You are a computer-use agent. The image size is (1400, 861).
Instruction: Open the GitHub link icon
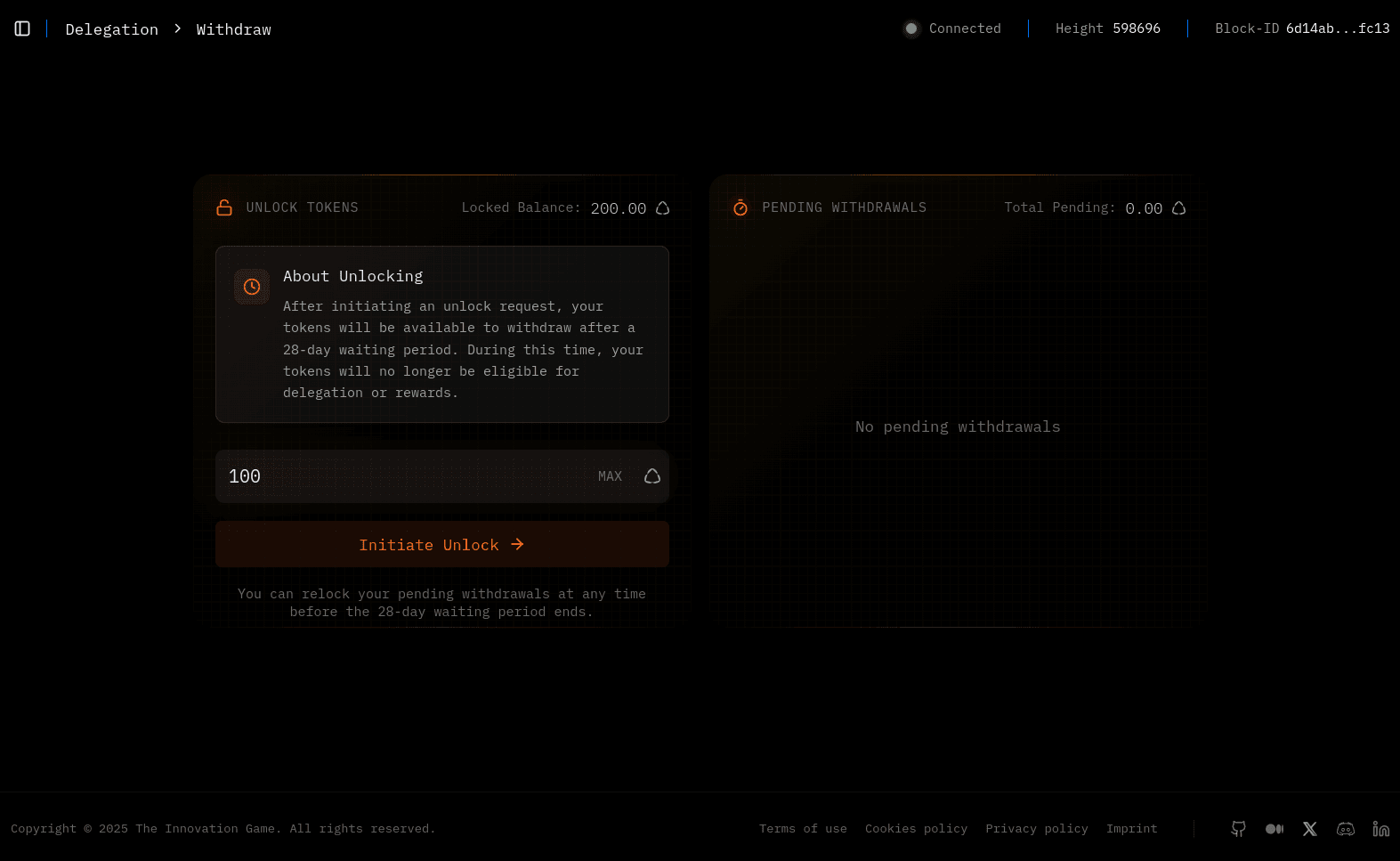click(x=1238, y=829)
